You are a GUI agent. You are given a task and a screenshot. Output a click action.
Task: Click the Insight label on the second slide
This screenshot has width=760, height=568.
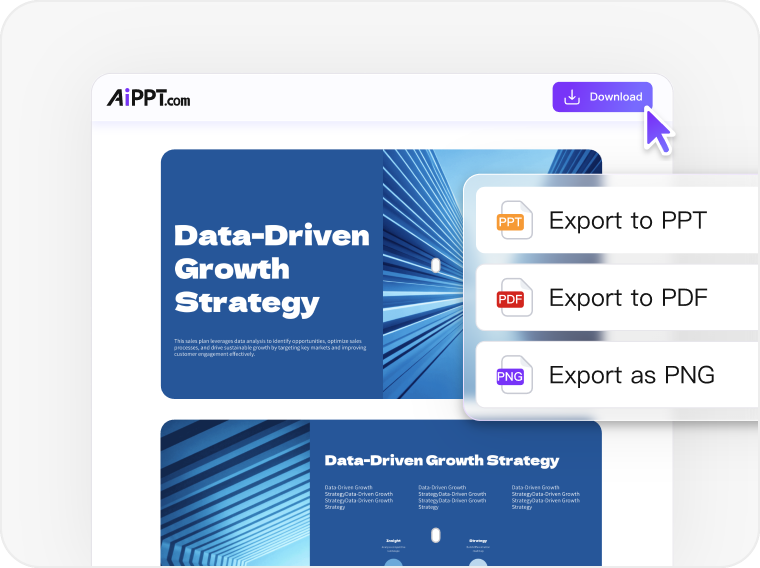pyautogui.click(x=393, y=541)
